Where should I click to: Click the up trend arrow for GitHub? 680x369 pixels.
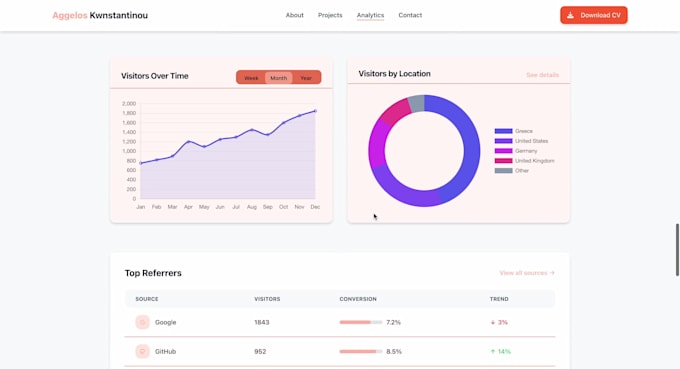click(493, 352)
